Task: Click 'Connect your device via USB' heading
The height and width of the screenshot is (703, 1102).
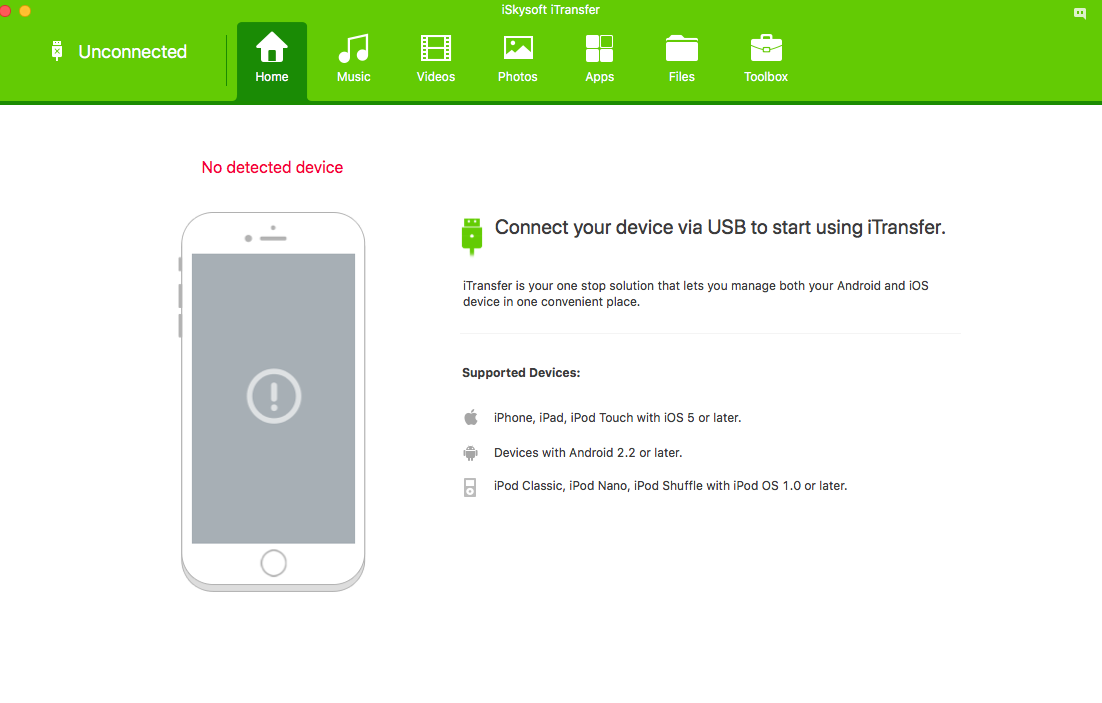Action: click(x=720, y=228)
